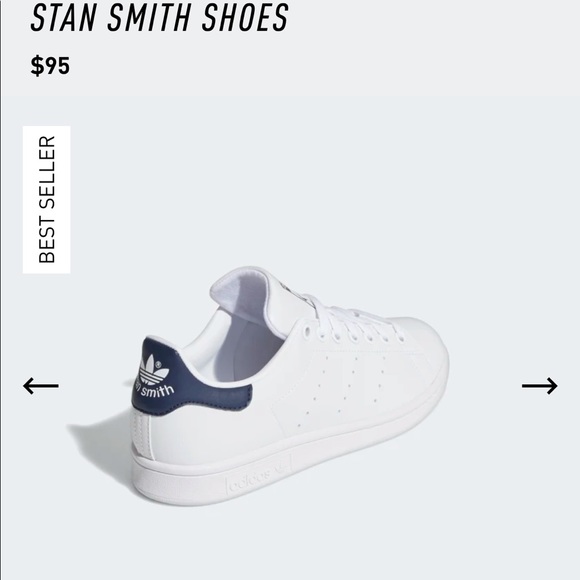
Task: Tap the adidas trefoil logo on heel
Action: pos(153,369)
